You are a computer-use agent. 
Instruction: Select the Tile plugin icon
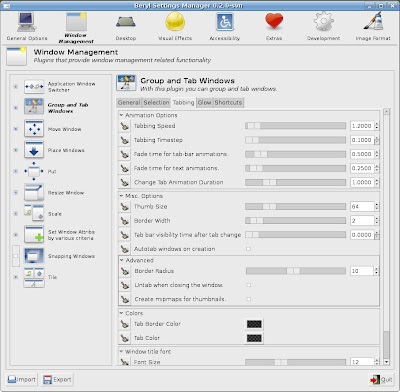click(x=34, y=277)
